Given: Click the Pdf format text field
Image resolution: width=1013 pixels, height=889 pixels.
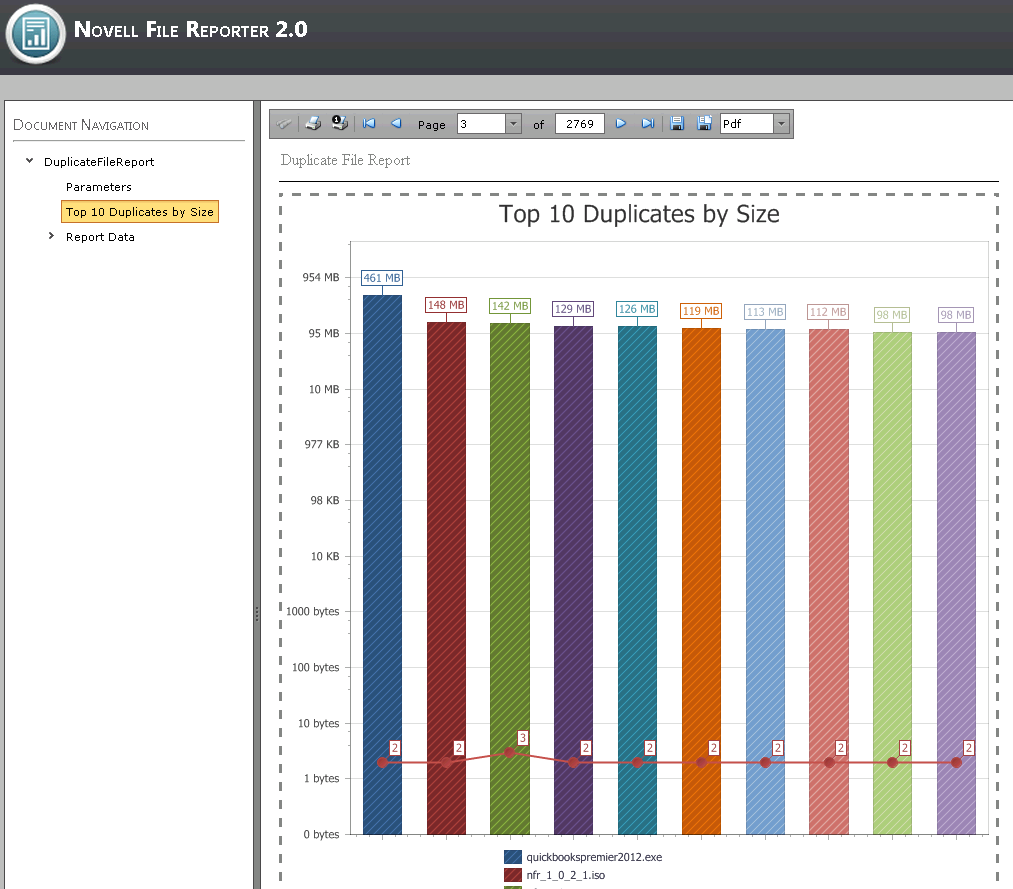Looking at the screenshot, I should [x=747, y=123].
